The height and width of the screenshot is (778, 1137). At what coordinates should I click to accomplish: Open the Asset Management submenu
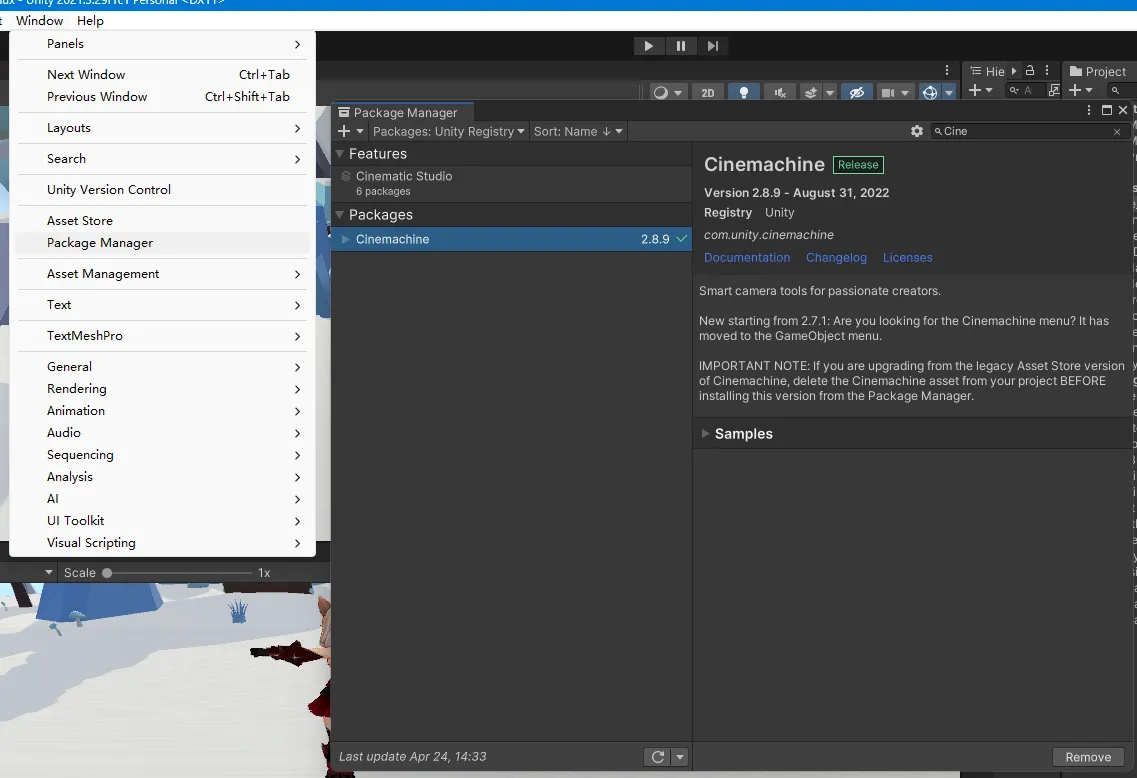click(x=162, y=274)
